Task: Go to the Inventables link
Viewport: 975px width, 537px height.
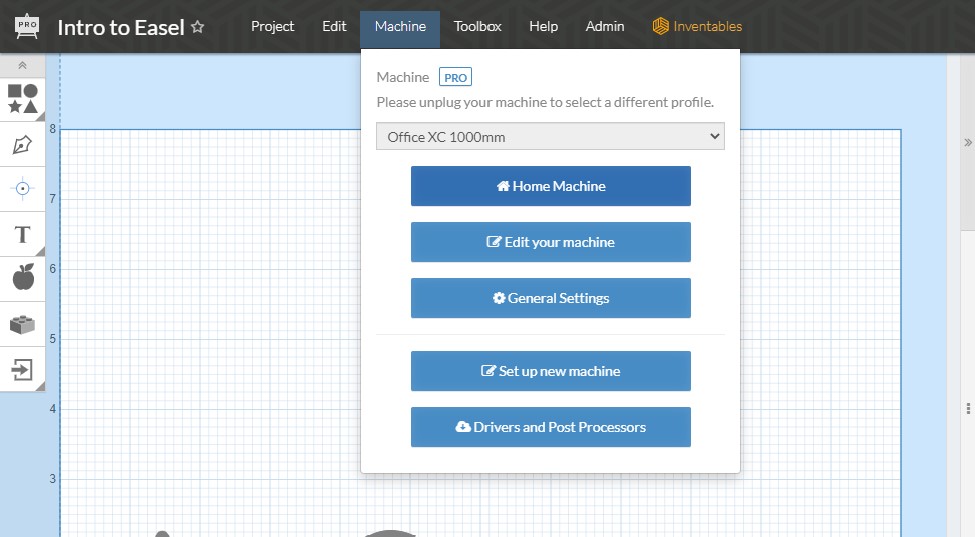Action: pyautogui.click(x=697, y=26)
